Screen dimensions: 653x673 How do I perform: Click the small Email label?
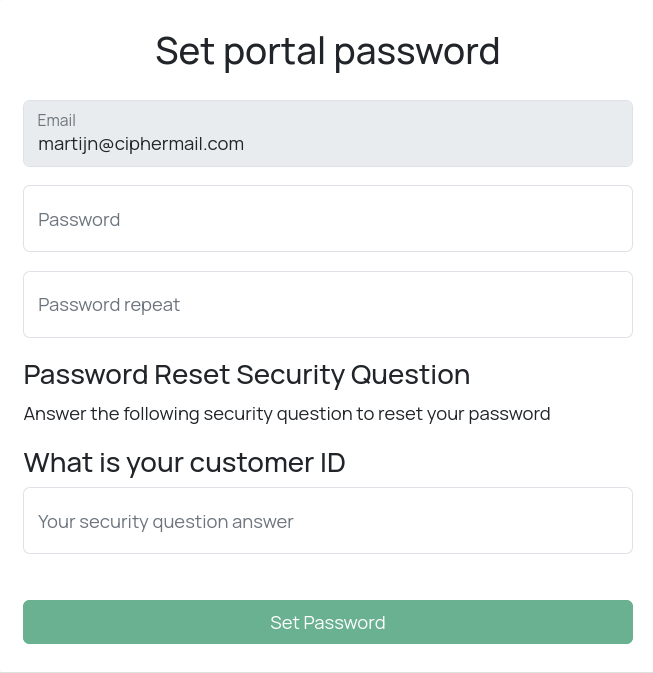coord(57,120)
